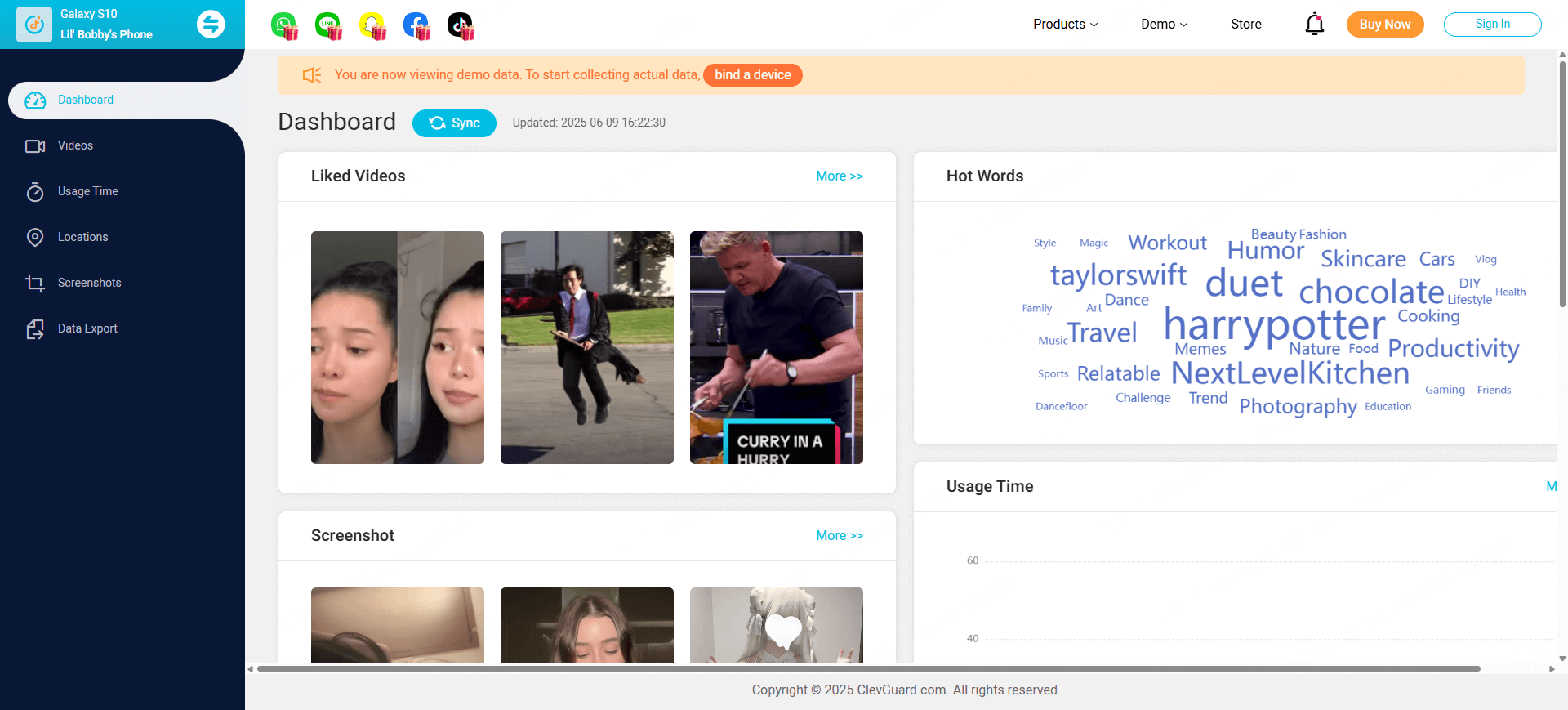Click the TikTok device avatar icon
The height and width of the screenshot is (710, 1568).
pos(34,25)
